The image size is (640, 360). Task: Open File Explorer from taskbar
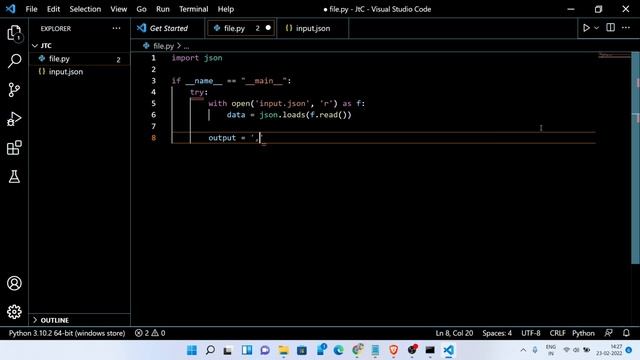[283, 350]
